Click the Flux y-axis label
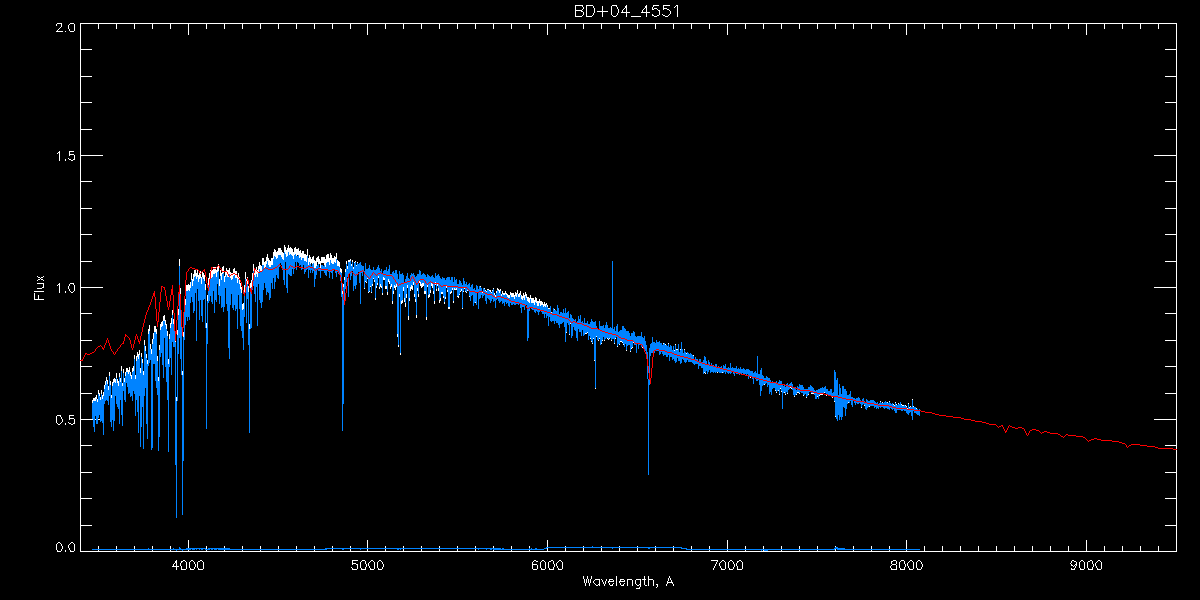The image size is (1200, 600). [x=40, y=287]
